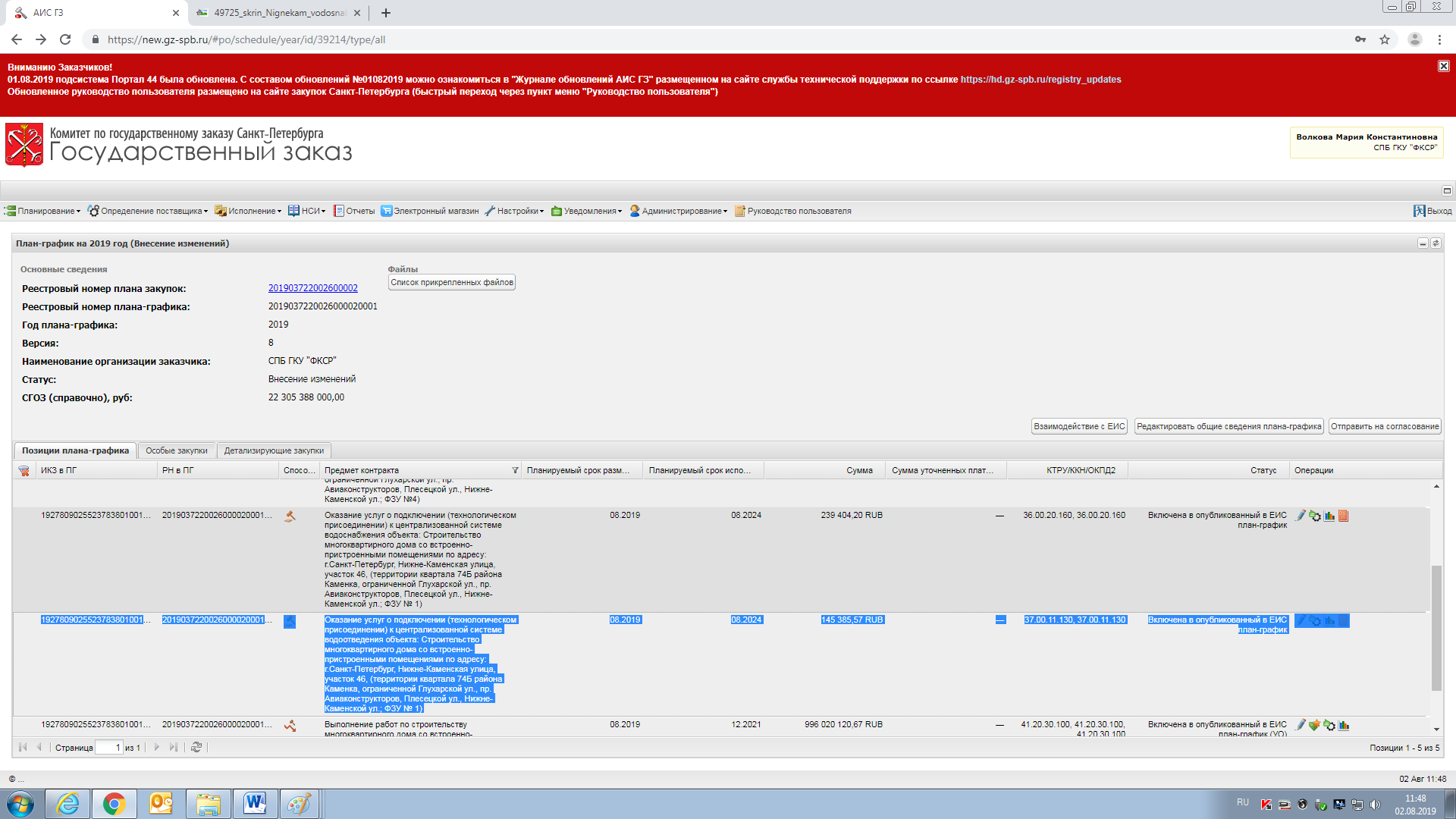Viewport: 1456px width, 819px height.
Task: Click the grid scrollbar up arrow
Action: tap(1436, 486)
